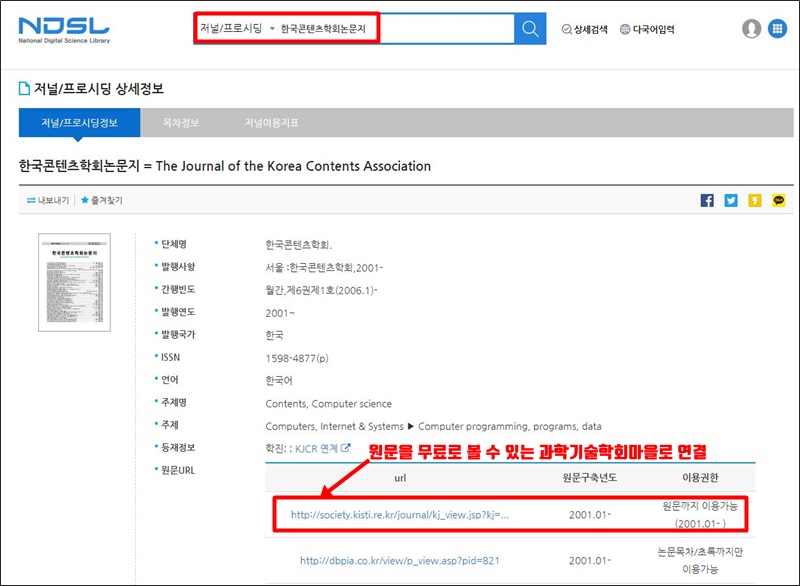Click the magnifier search button
This screenshot has width=800, height=586.
point(530,29)
